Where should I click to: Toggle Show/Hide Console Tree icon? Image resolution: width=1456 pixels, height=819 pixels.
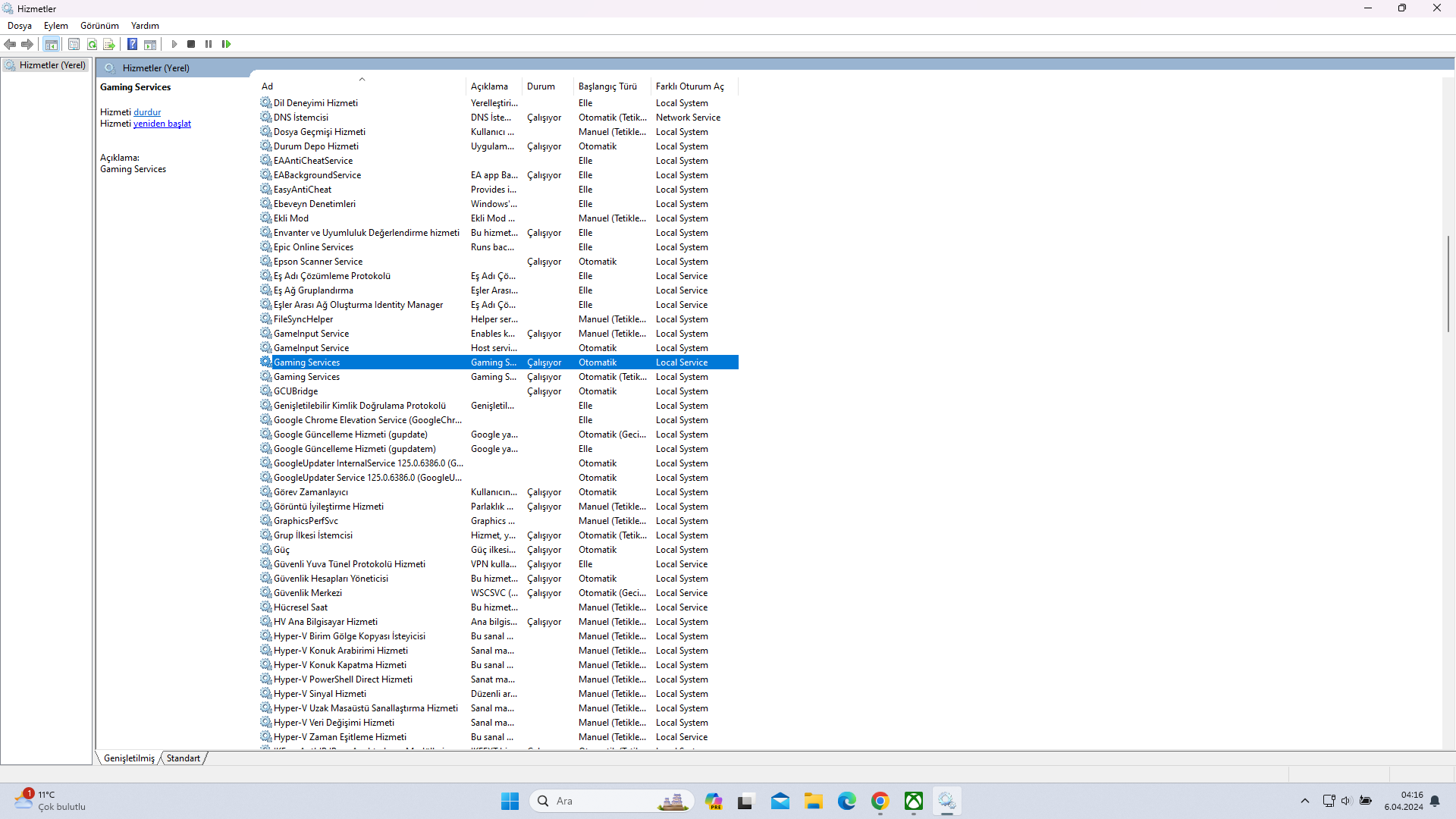51,44
